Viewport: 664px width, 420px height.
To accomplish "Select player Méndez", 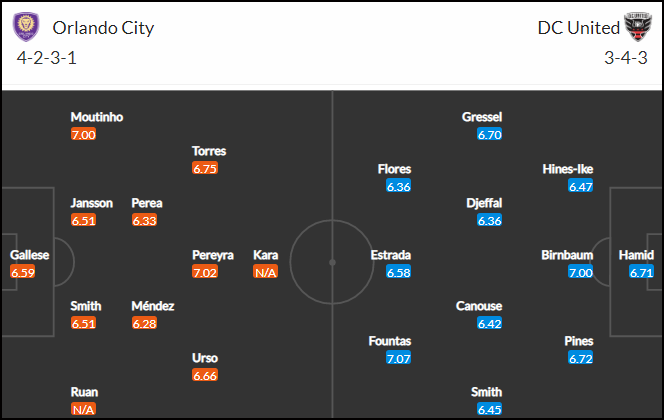I will [x=152, y=306].
